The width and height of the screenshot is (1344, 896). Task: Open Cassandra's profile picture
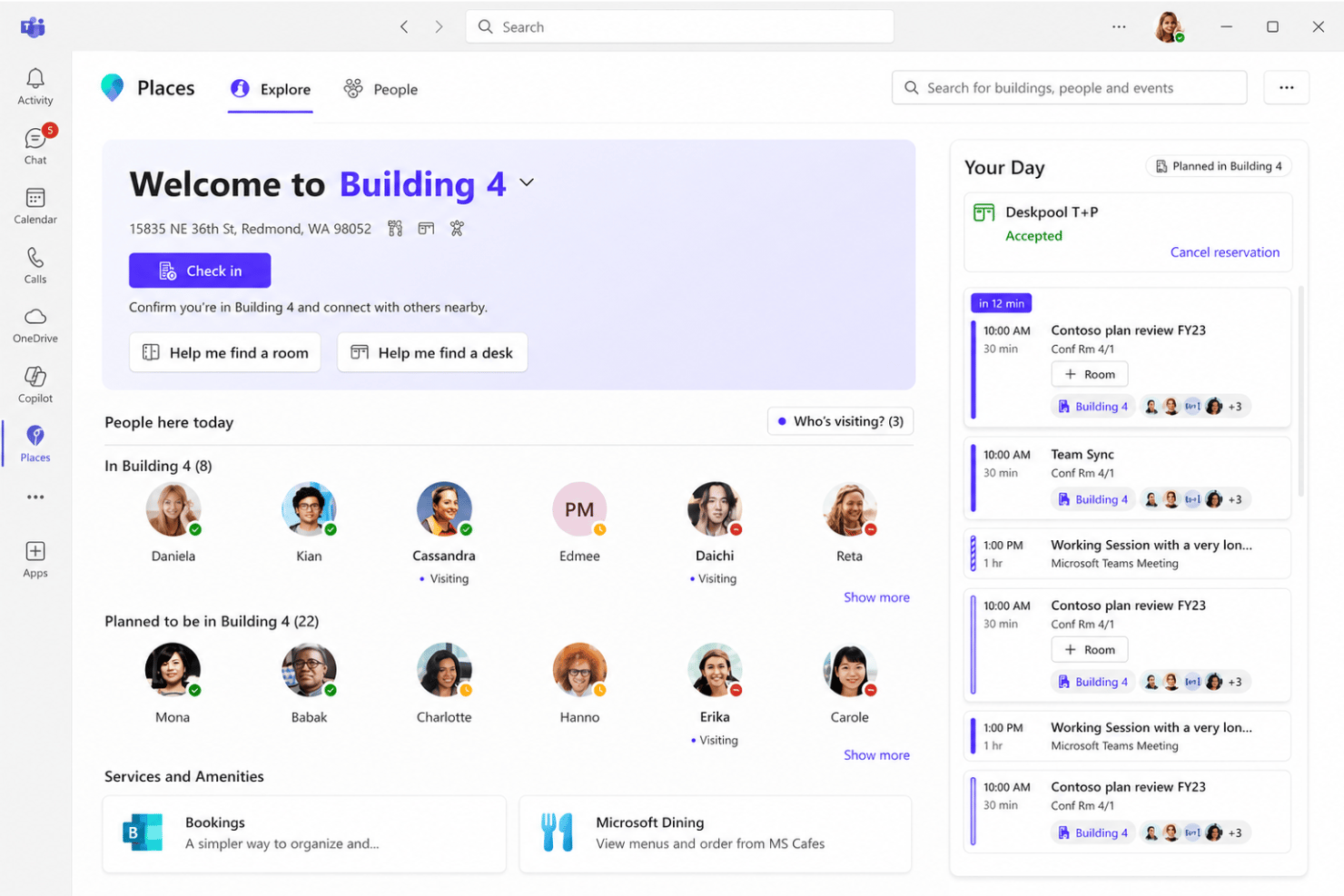[x=444, y=509]
